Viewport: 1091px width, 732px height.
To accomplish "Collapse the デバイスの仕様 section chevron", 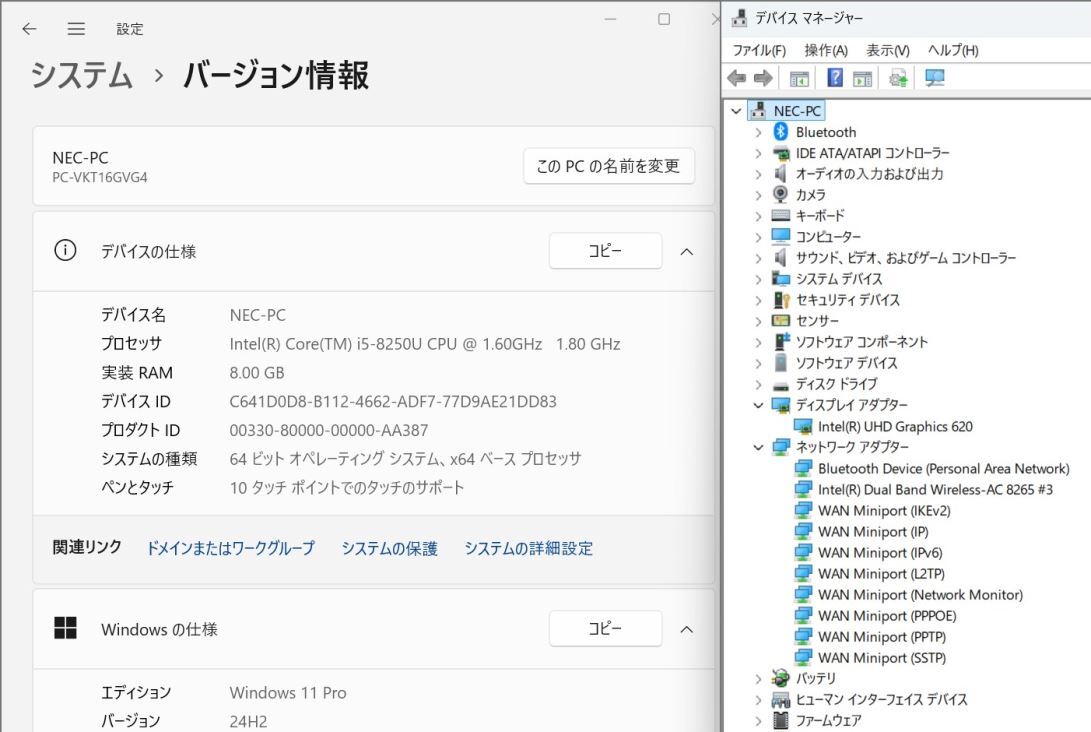I will pos(687,251).
